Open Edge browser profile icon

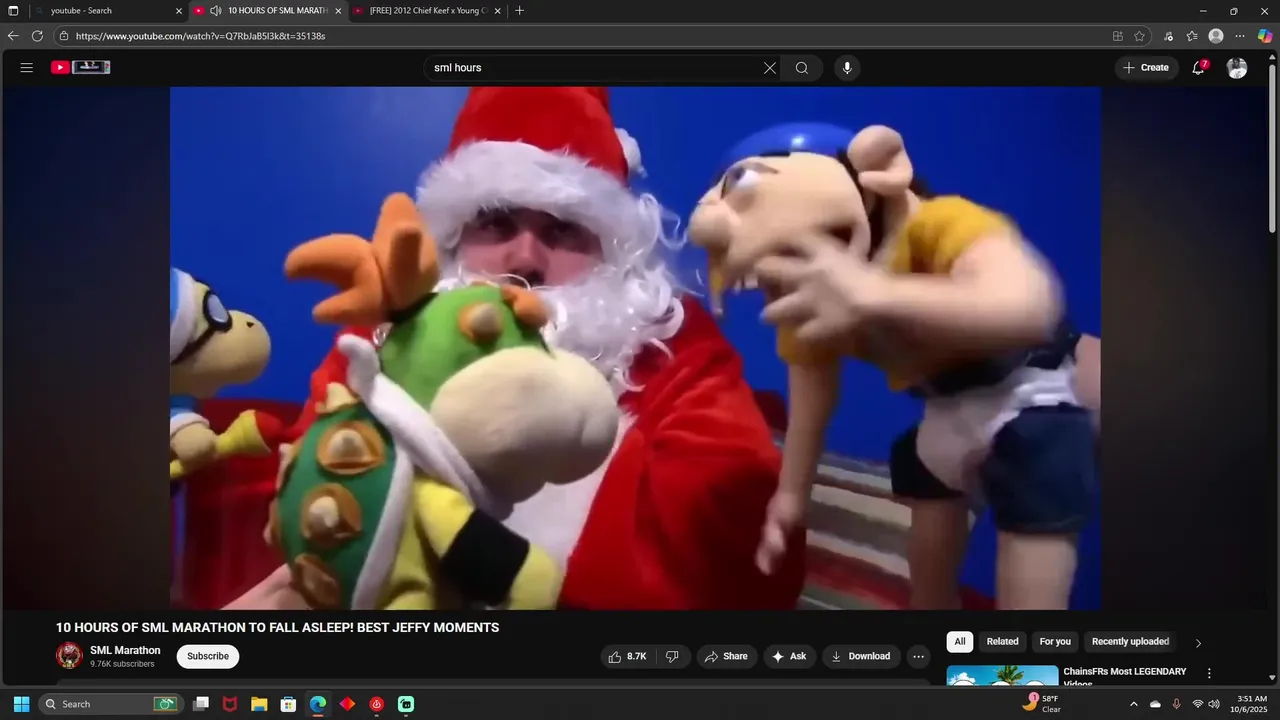click(1216, 36)
